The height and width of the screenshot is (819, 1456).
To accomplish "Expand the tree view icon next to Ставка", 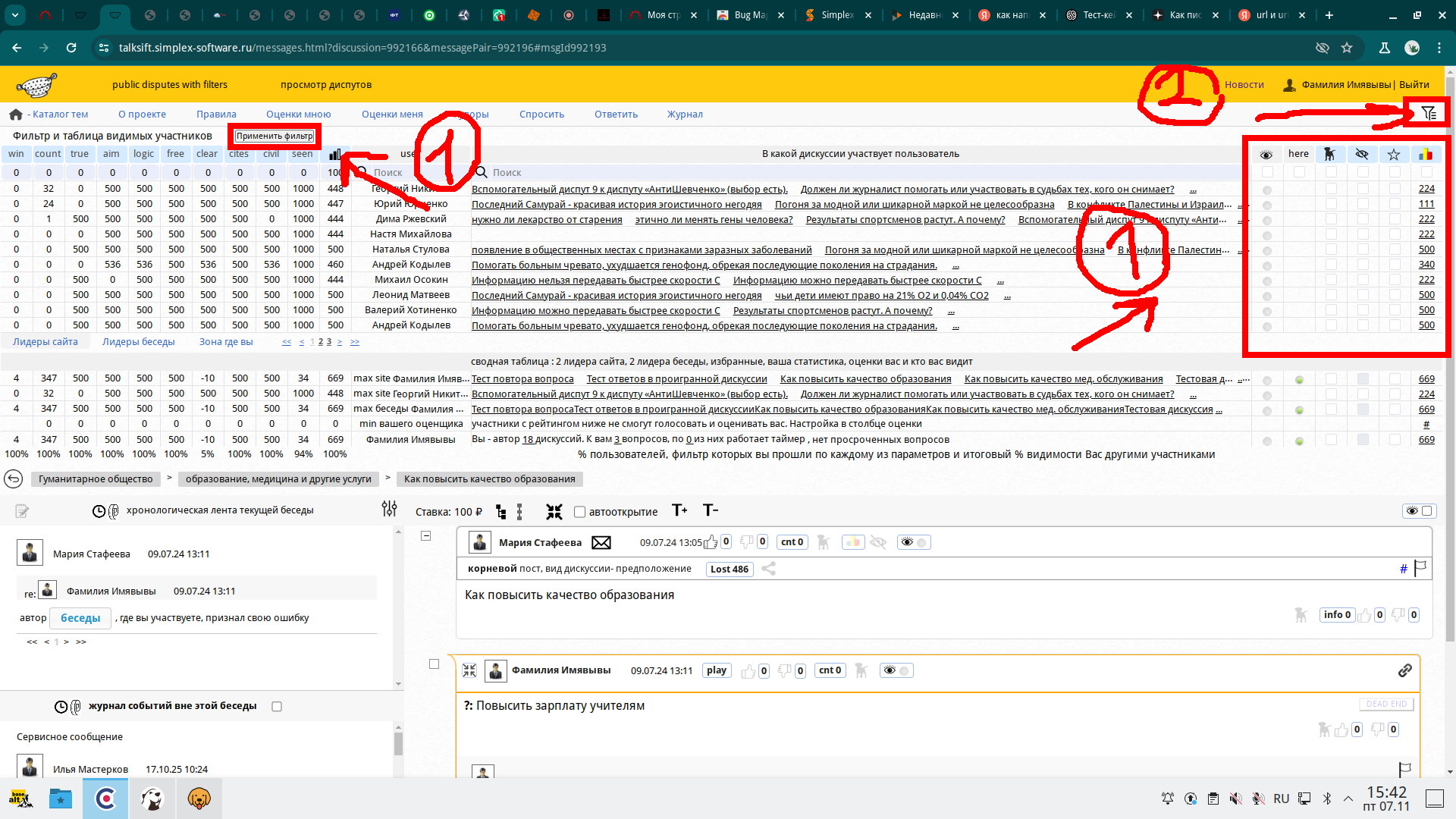I will [x=500, y=512].
